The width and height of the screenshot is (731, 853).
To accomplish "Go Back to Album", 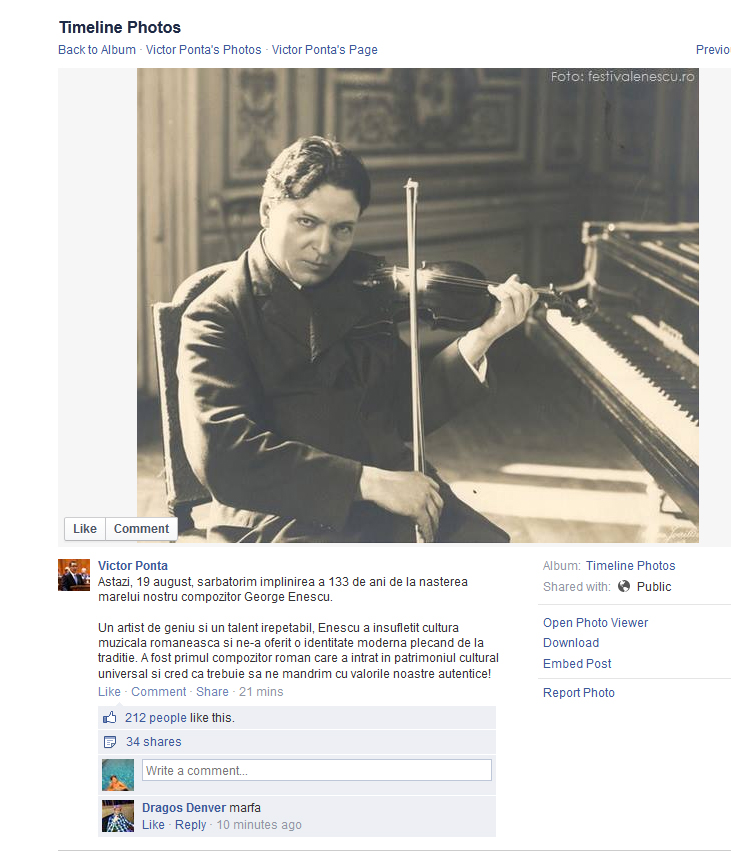I will (x=97, y=50).
